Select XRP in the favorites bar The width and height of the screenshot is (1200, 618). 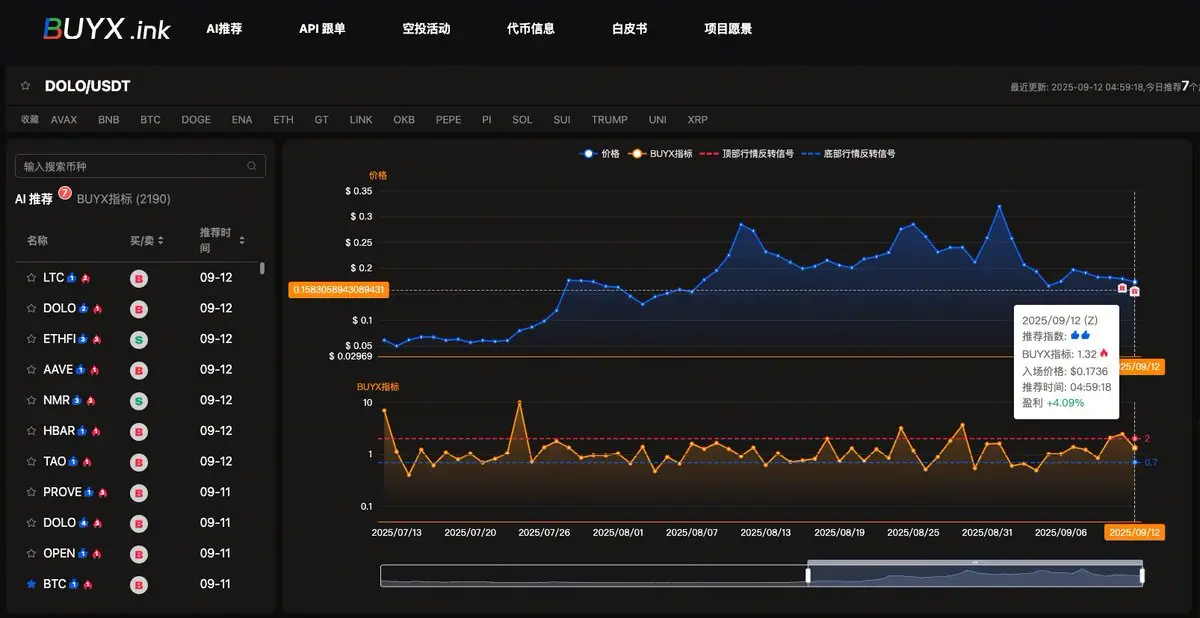coord(697,119)
